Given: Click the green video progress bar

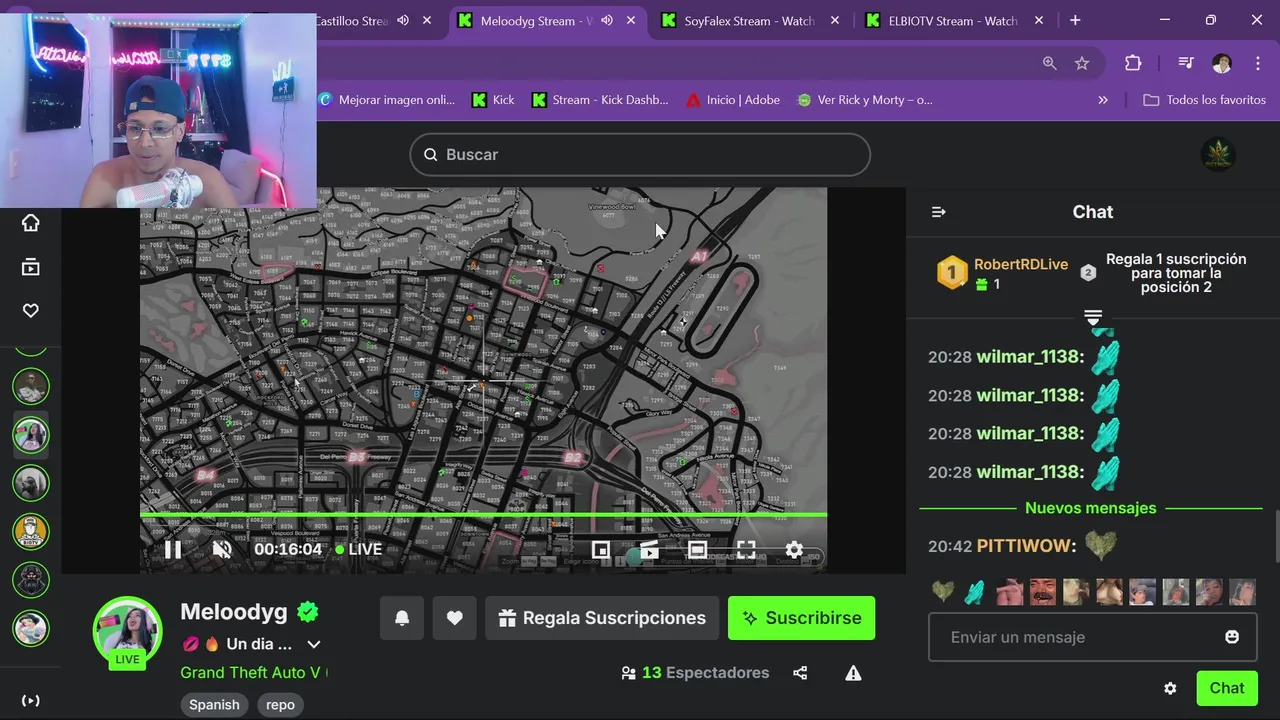Looking at the screenshot, I should [x=483, y=515].
